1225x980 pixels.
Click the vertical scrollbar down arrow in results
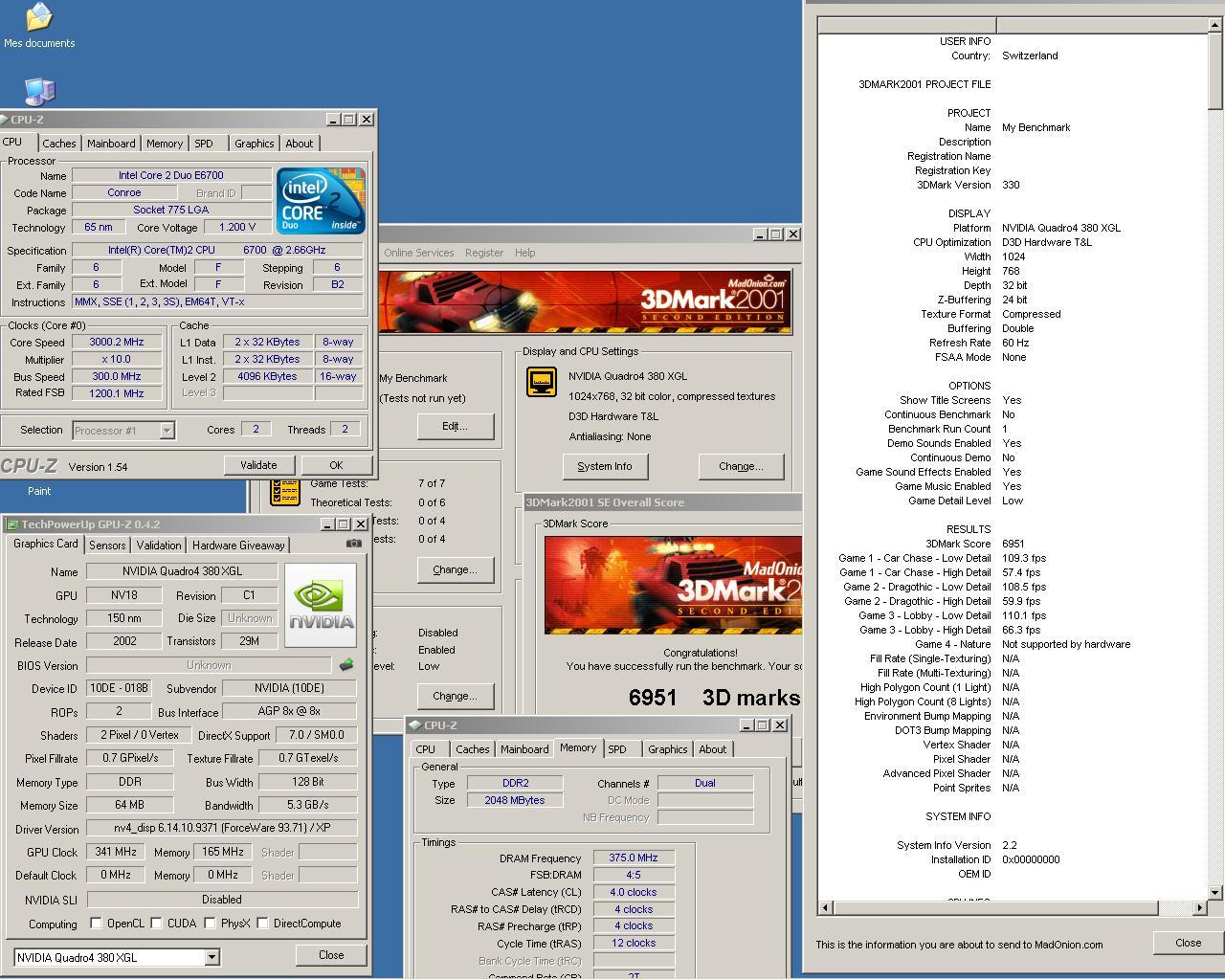pos(1215,892)
